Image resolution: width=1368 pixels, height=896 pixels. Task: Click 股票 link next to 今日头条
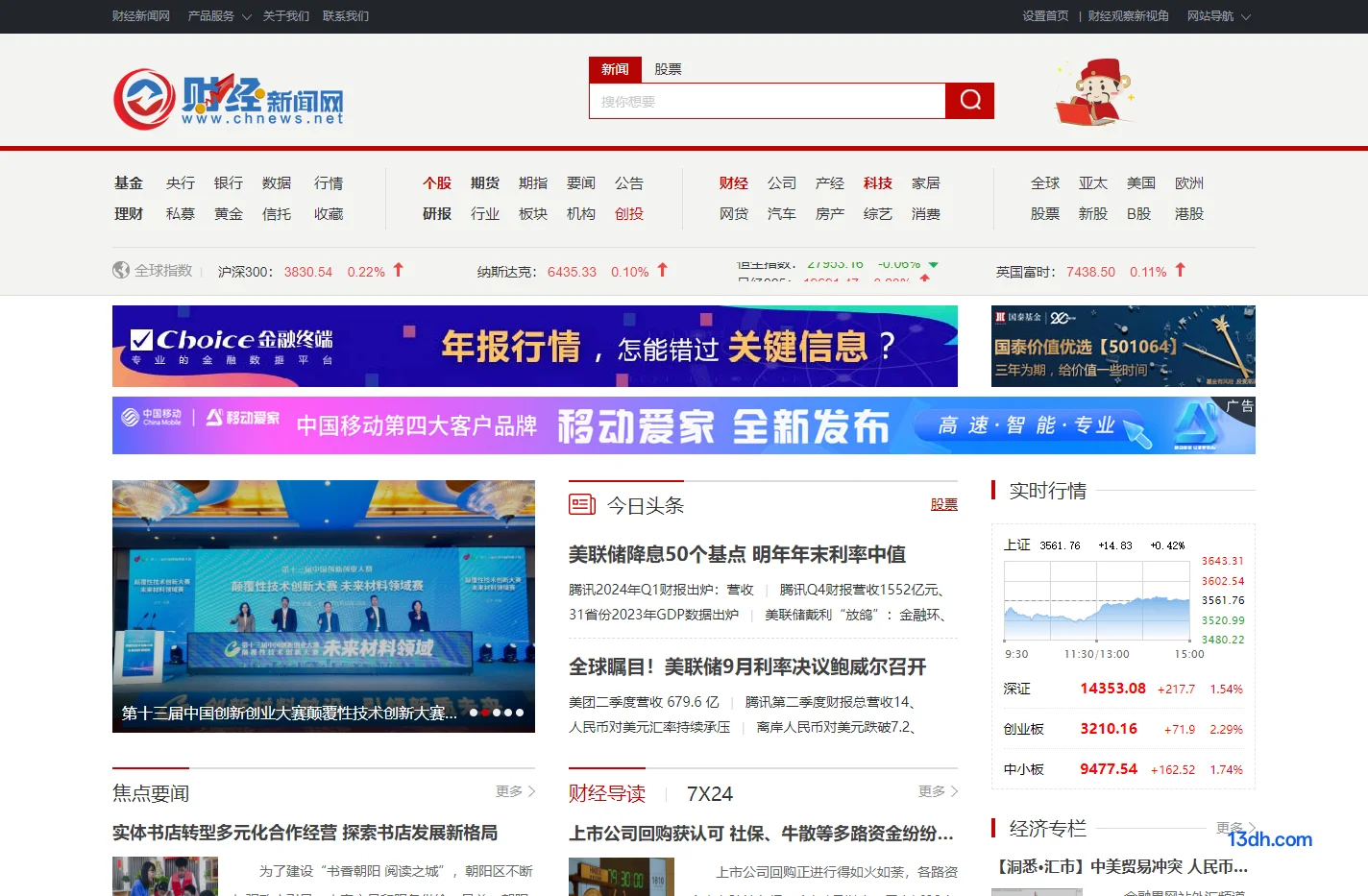944,504
